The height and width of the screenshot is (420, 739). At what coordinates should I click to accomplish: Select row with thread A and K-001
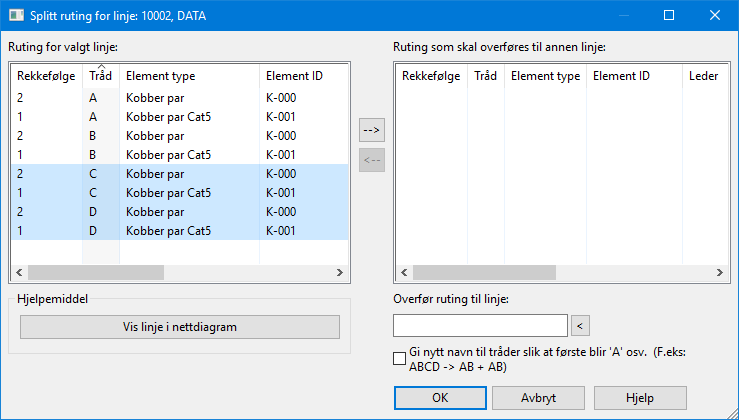(x=180, y=117)
